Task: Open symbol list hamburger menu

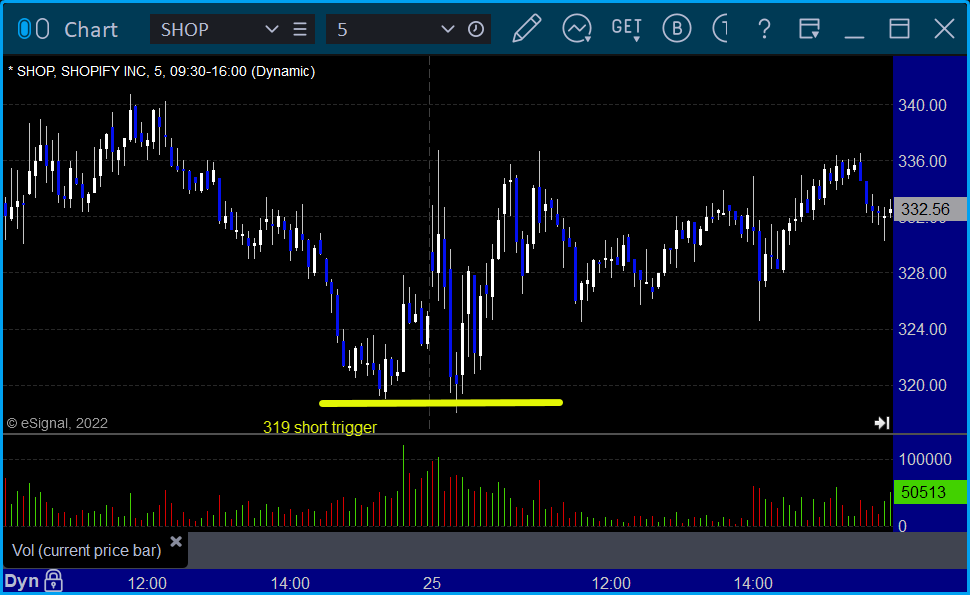Action: point(300,29)
